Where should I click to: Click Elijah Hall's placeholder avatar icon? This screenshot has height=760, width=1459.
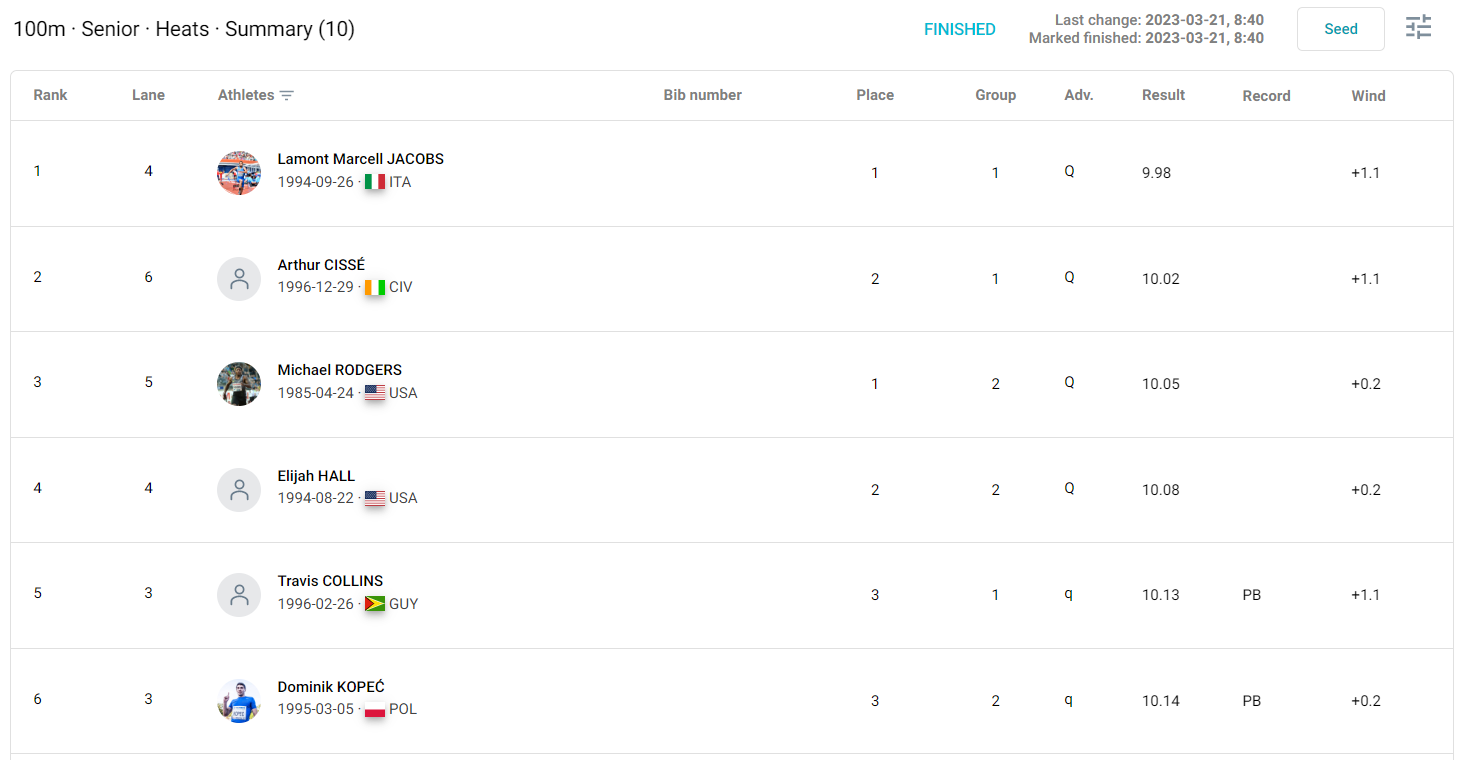239,489
